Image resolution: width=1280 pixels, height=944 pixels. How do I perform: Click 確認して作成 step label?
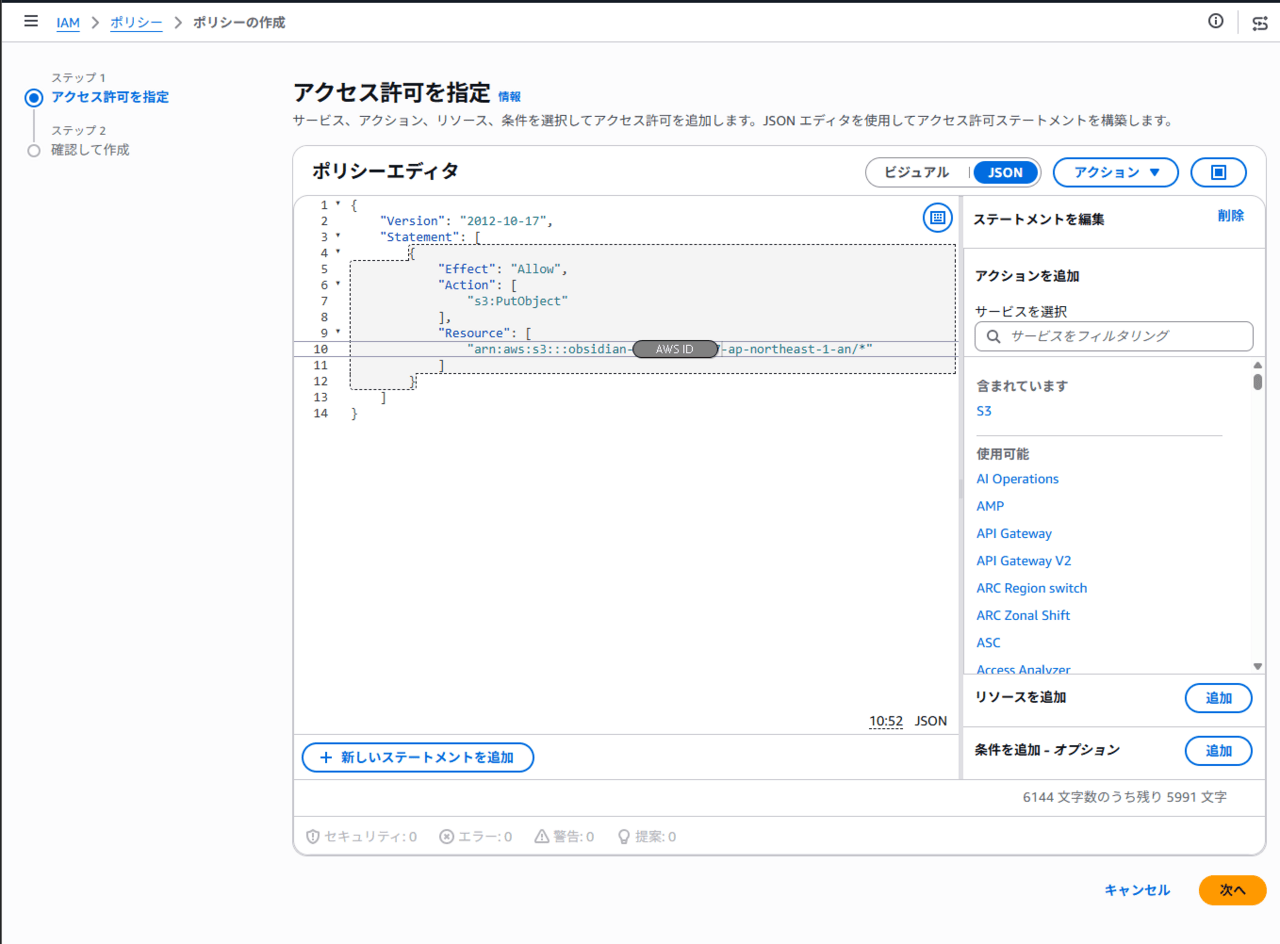(90, 150)
